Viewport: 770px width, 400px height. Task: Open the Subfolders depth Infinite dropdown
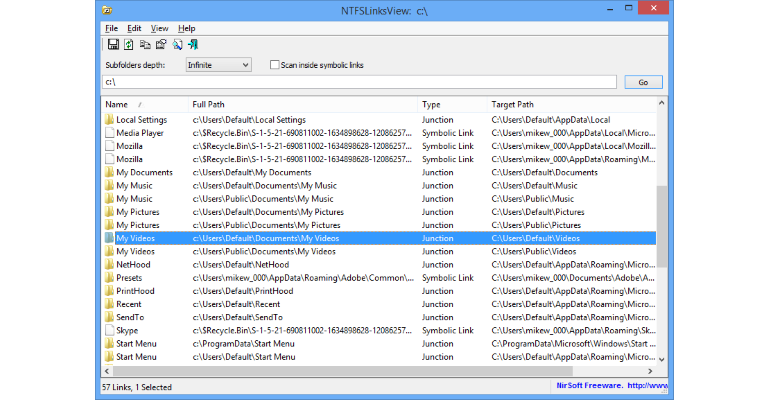point(219,65)
